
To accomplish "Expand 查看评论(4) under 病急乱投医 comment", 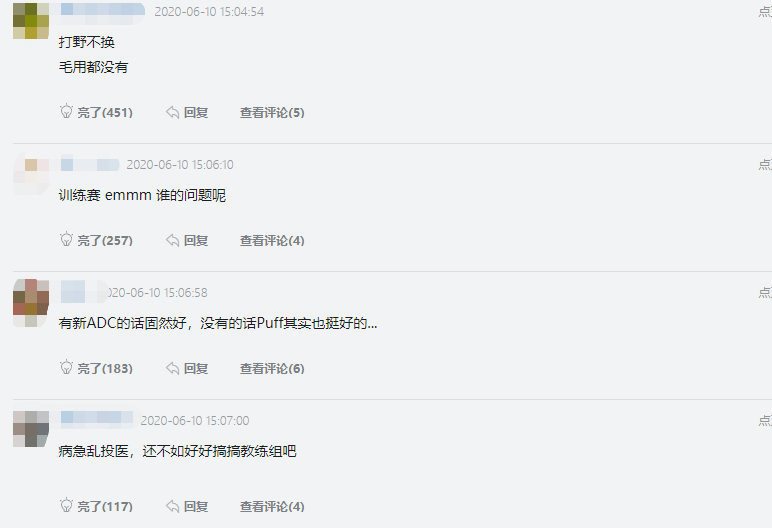I will point(272,507).
